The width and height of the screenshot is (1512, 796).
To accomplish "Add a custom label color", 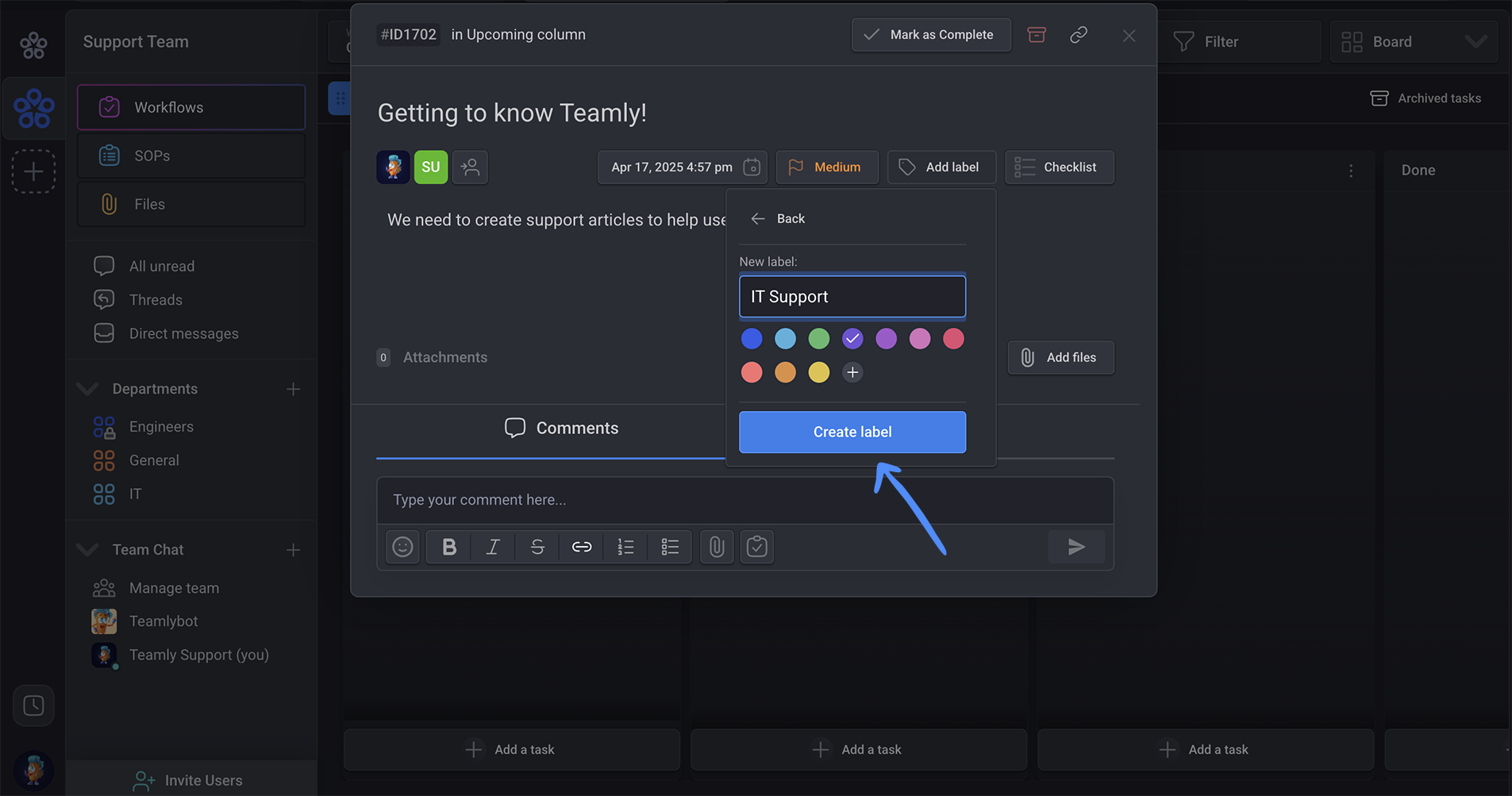I will point(852,372).
